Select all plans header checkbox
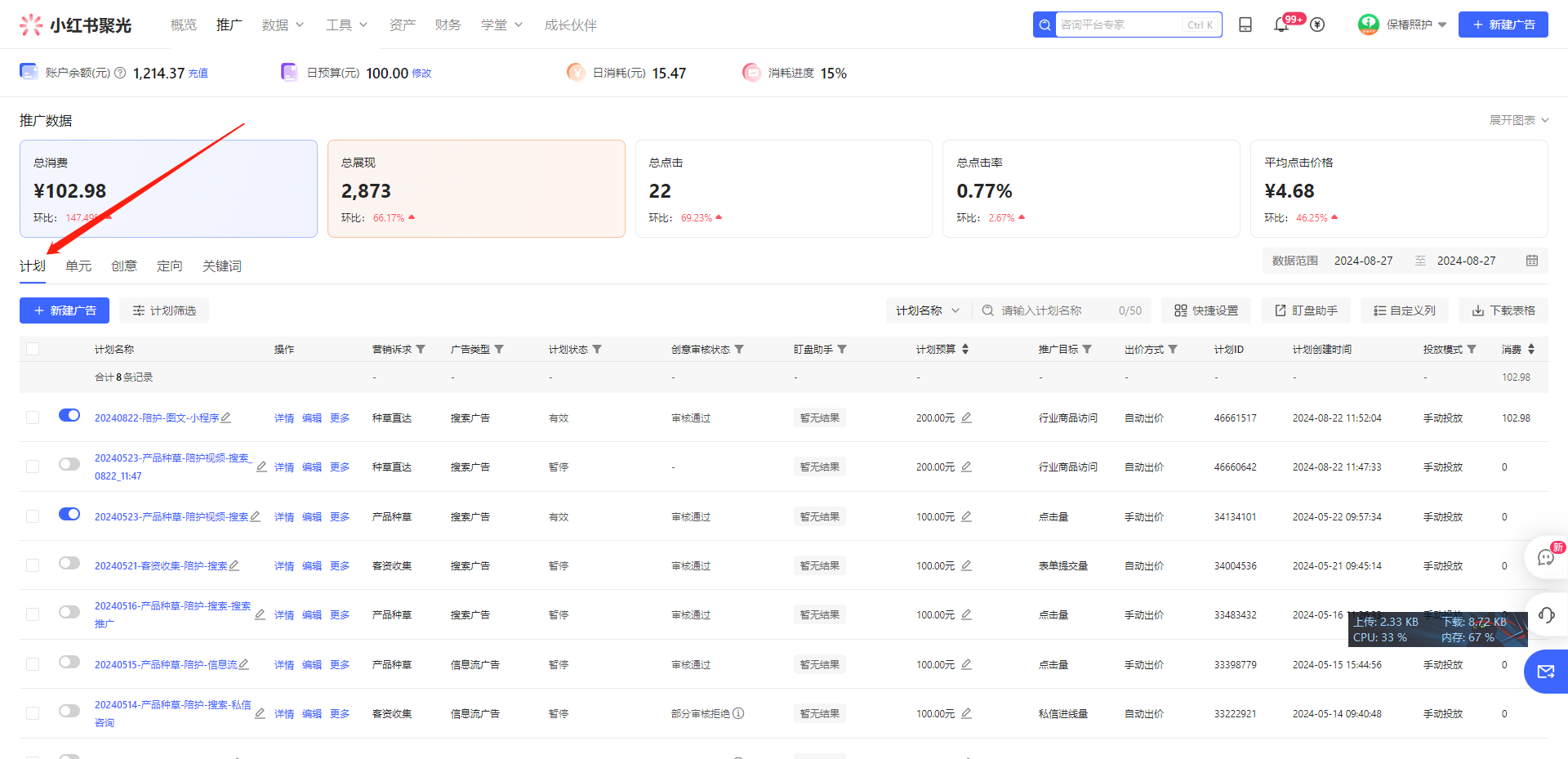 [x=33, y=349]
